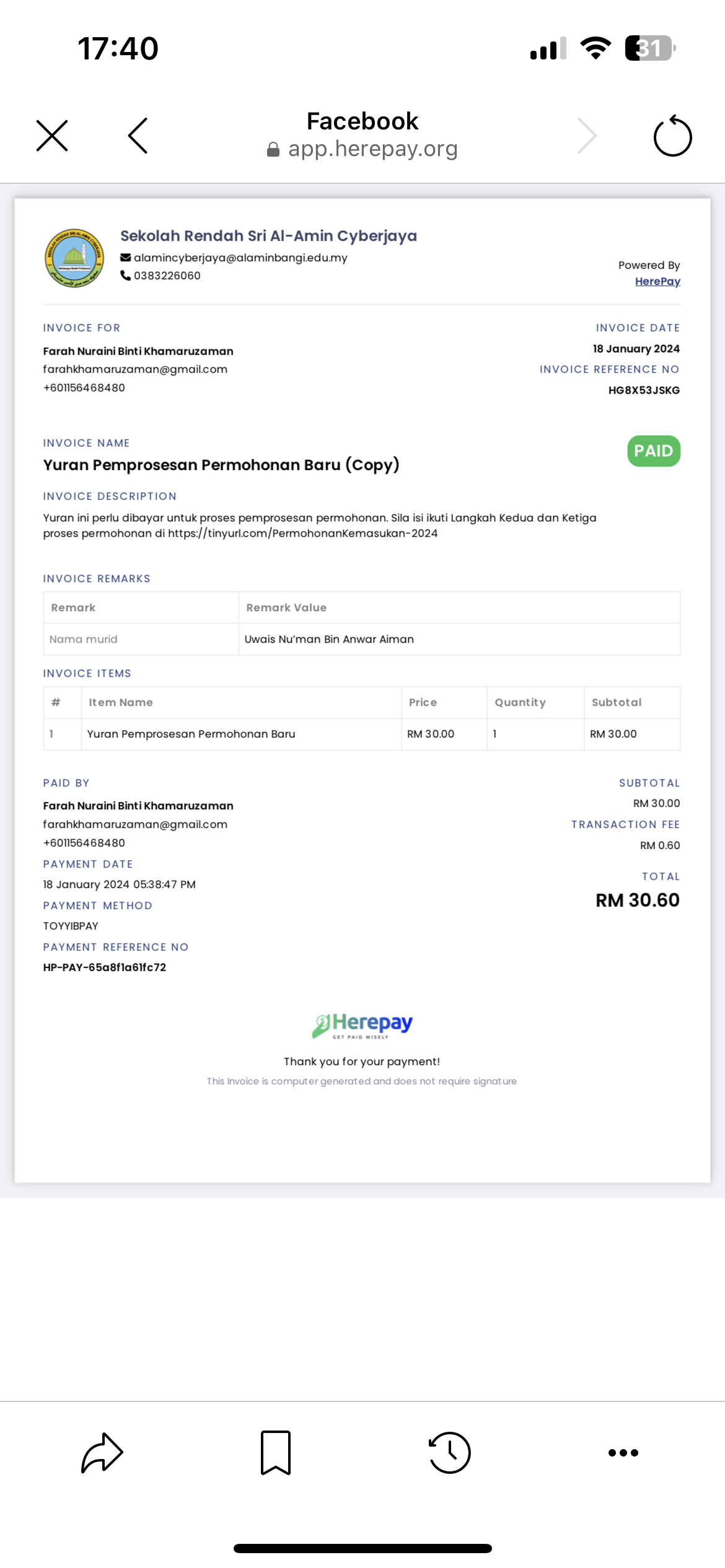Select invoice reference number HG8X53JSKG
Screen dimensions: 725x1568
point(644,390)
